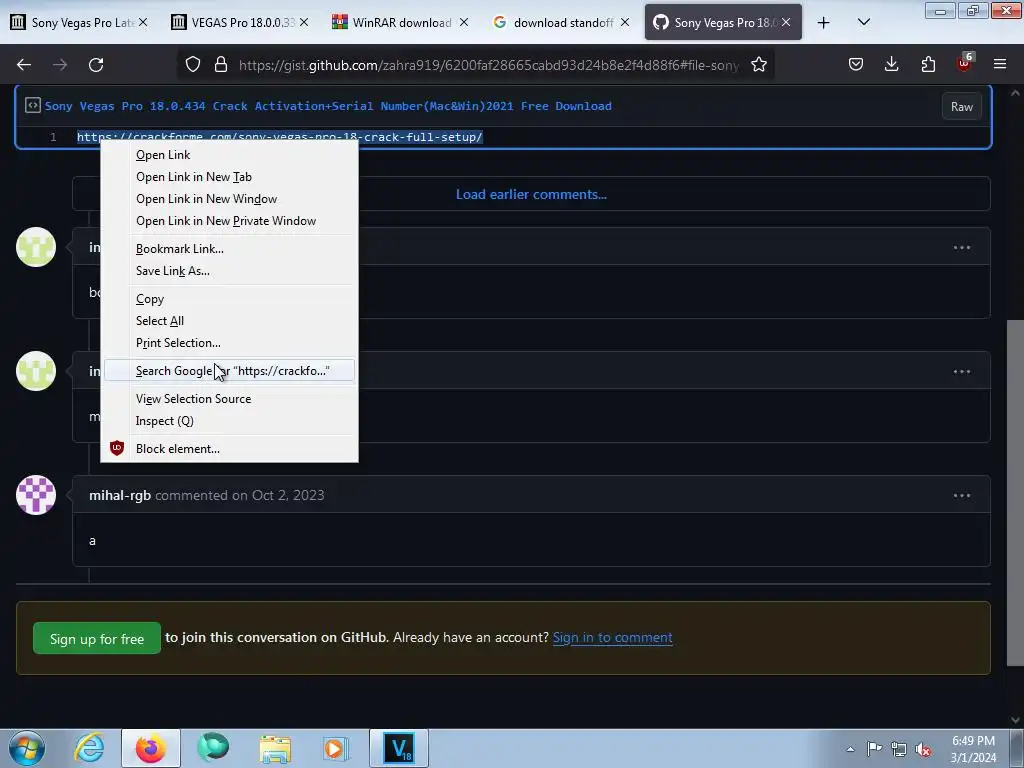
Task: Choose 'View Selection Source'
Action: click(x=229, y=399)
